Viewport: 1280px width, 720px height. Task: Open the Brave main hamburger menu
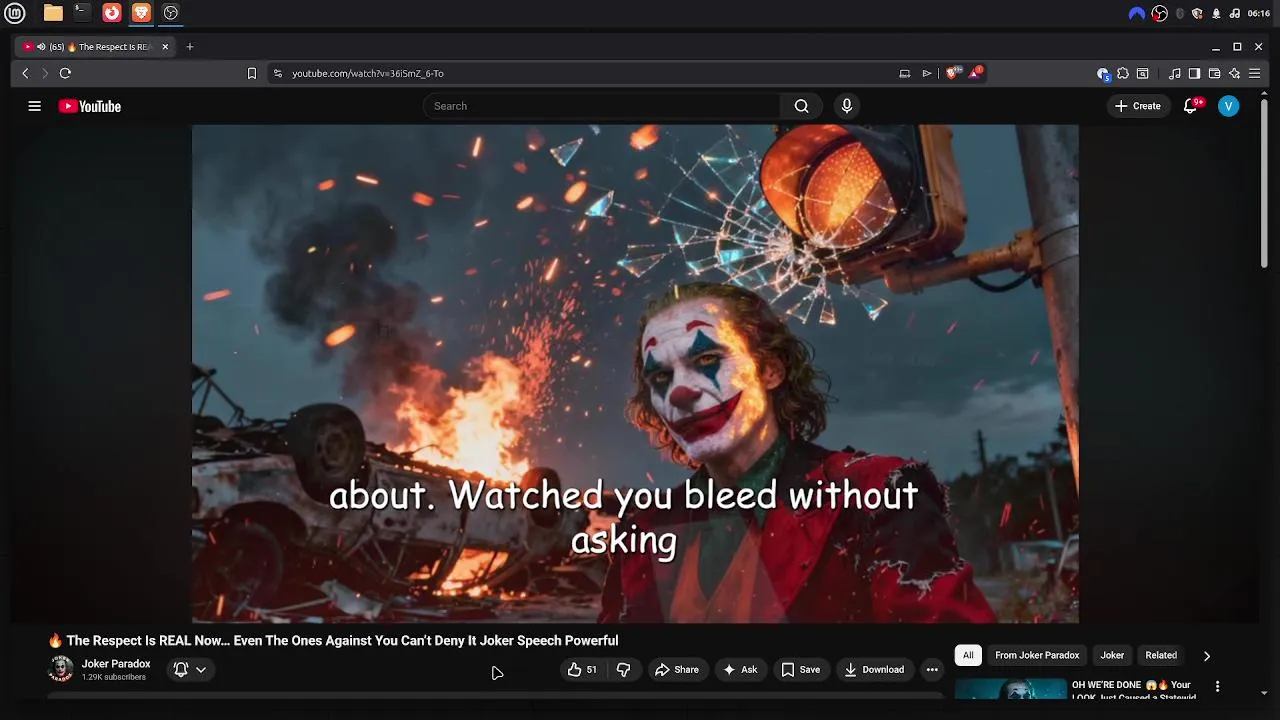(1255, 73)
